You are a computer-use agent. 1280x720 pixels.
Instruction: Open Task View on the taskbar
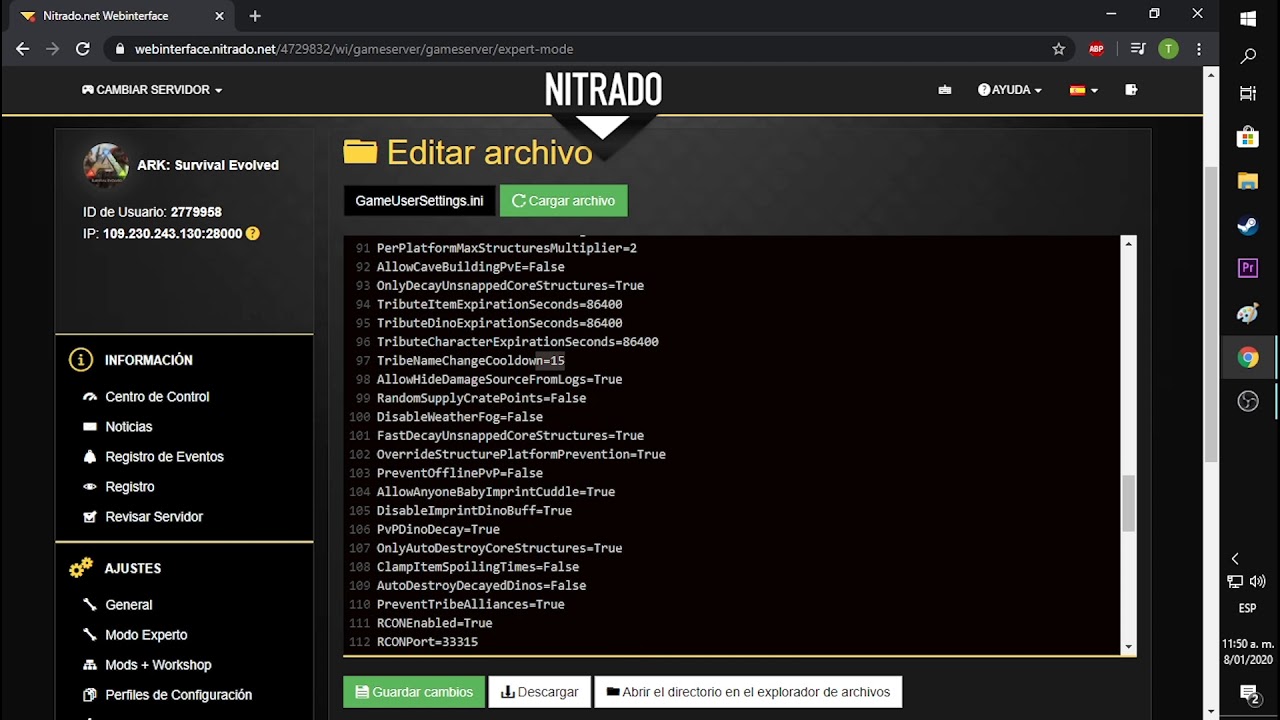coord(1248,94)
